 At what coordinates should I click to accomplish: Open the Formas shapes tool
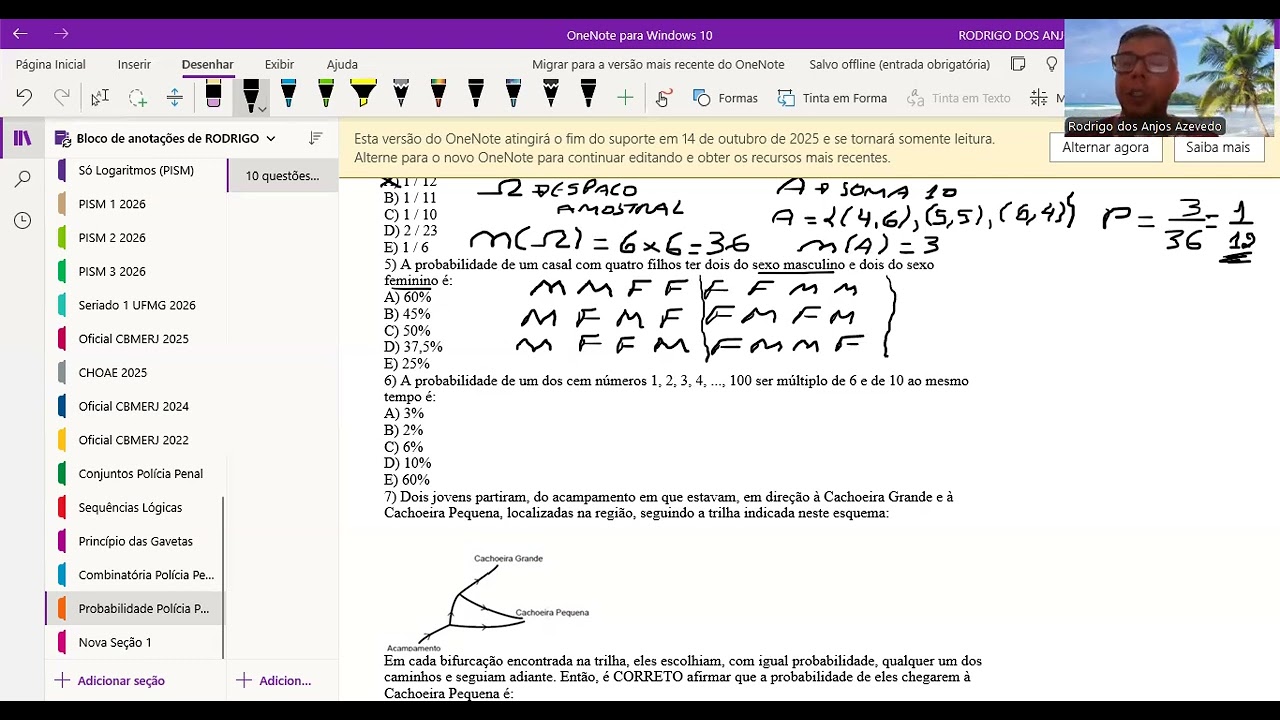(725, 98)
